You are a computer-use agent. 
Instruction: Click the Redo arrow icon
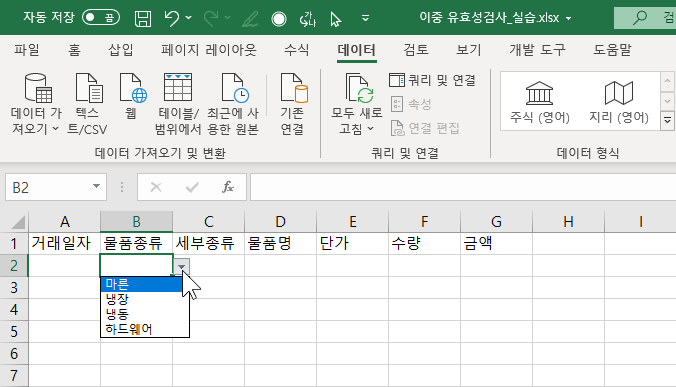[211, 18]
